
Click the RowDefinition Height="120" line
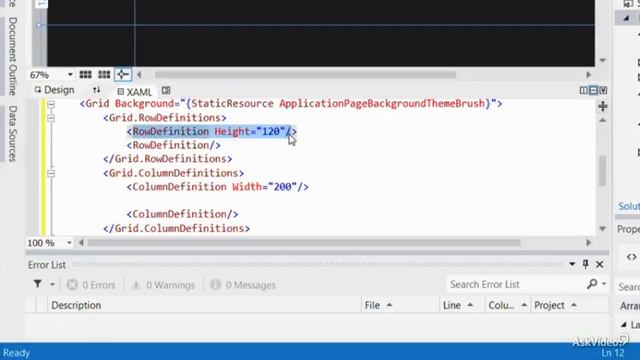click(211, 131)
